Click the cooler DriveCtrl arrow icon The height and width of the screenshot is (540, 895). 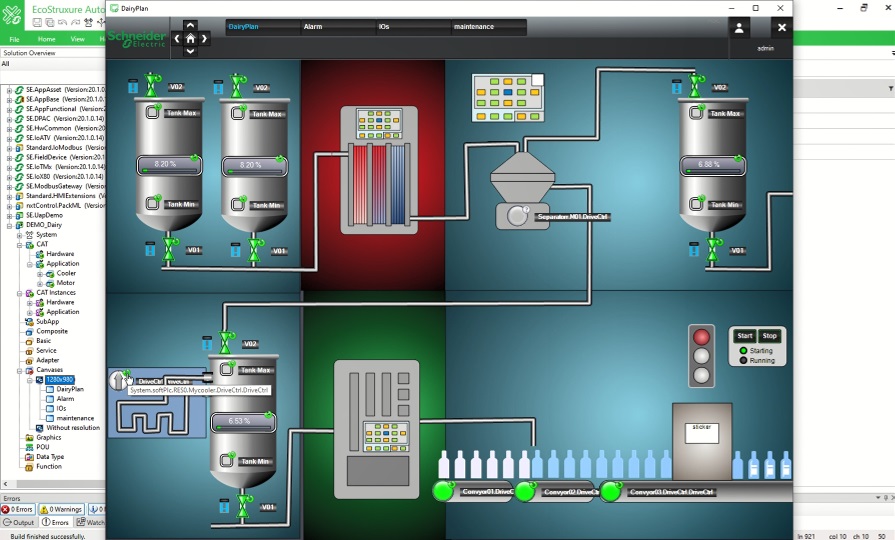click(119, 381)
